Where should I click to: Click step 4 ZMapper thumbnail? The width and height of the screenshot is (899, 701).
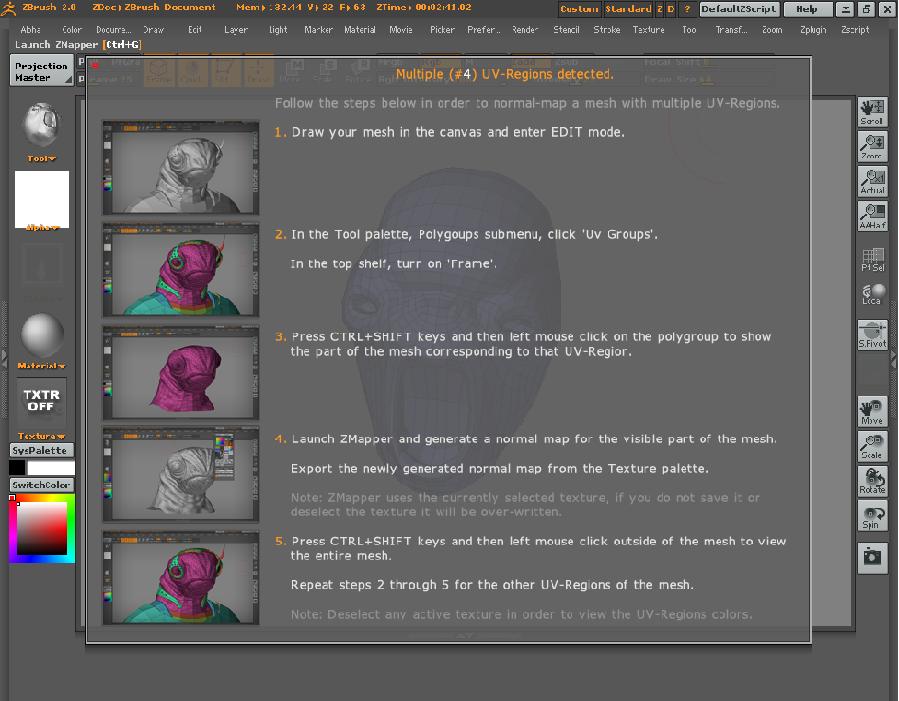(x=181, y=475)
